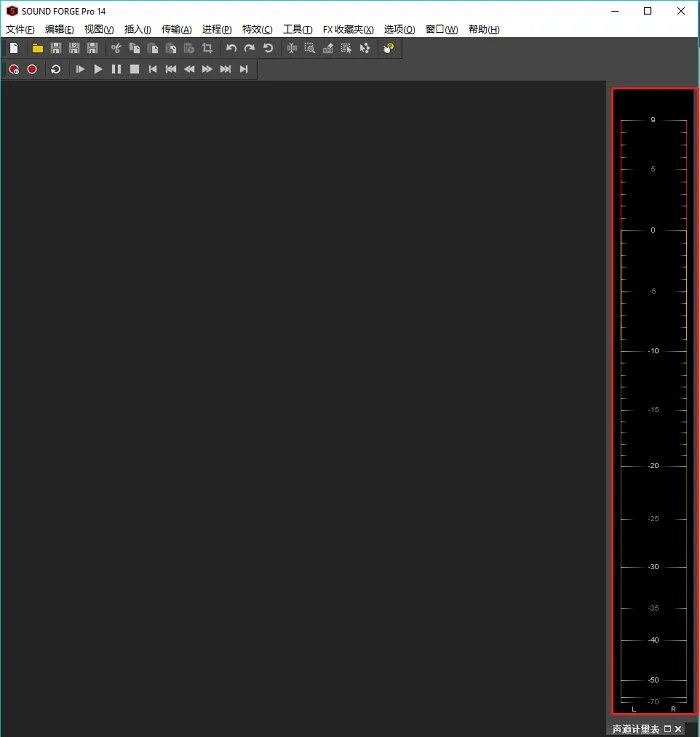Click the Crop tool icon
This screenshot has height=737, width=700.
207,48
